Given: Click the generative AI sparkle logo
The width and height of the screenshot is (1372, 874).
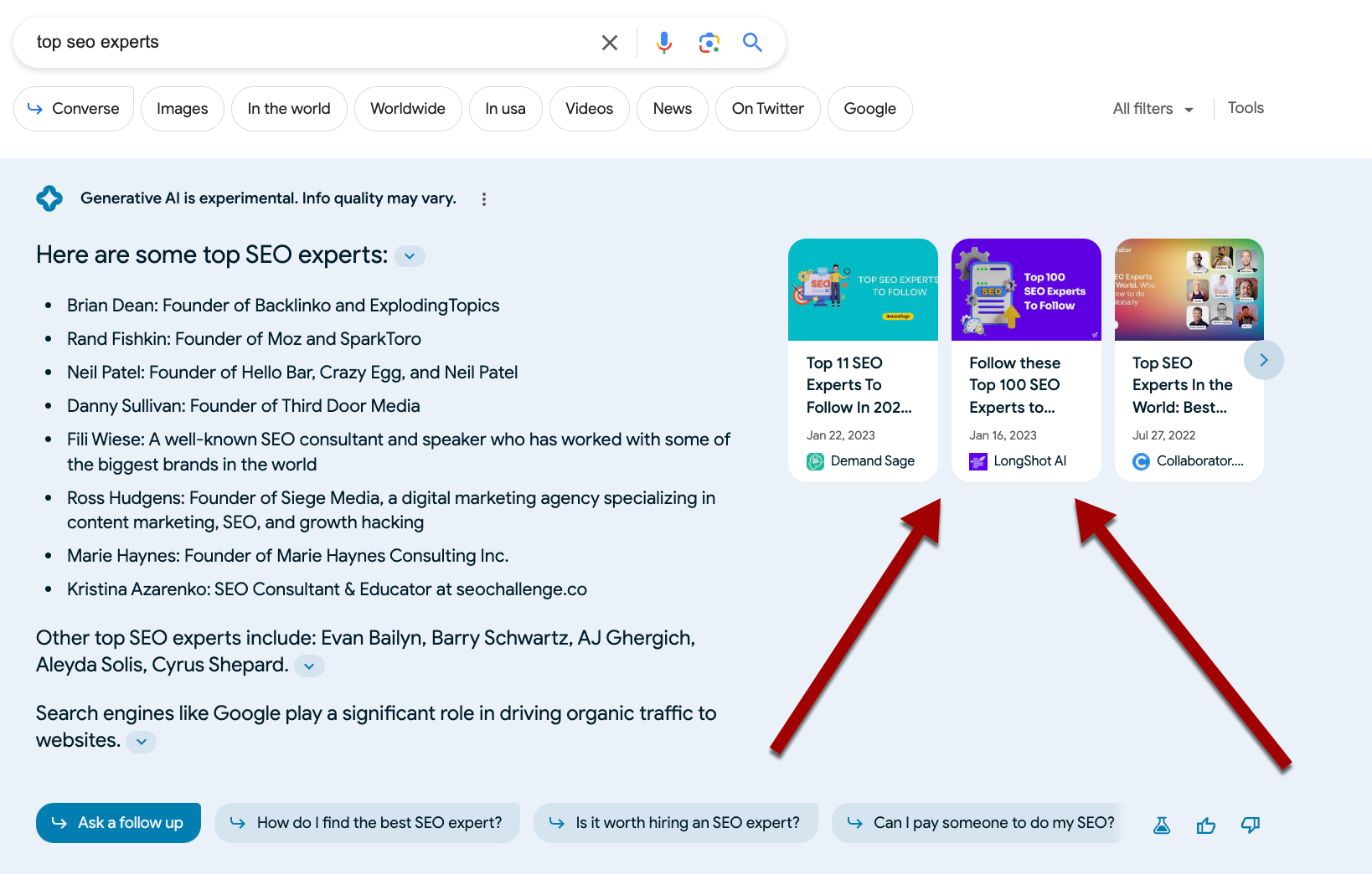Looking at the screenshot, I should click(x=49, y=198).
